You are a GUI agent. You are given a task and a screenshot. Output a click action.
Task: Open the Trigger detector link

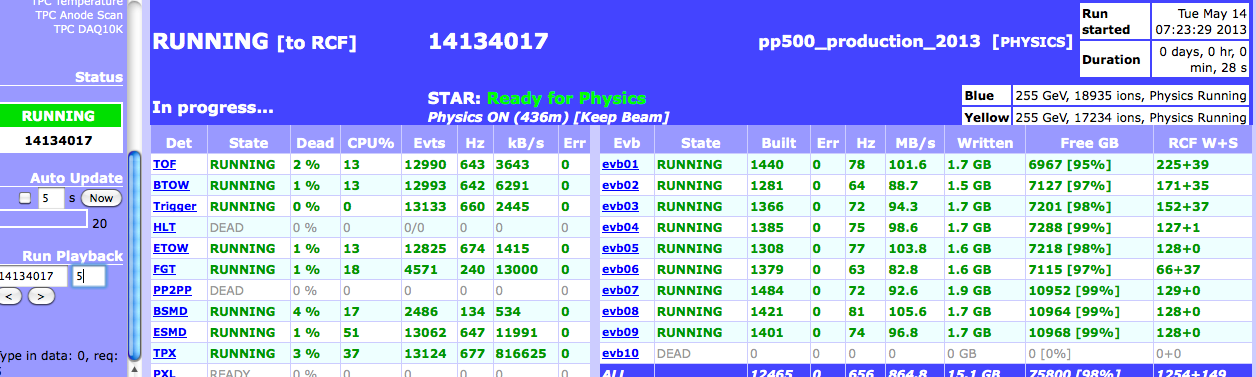click(174, 206)
